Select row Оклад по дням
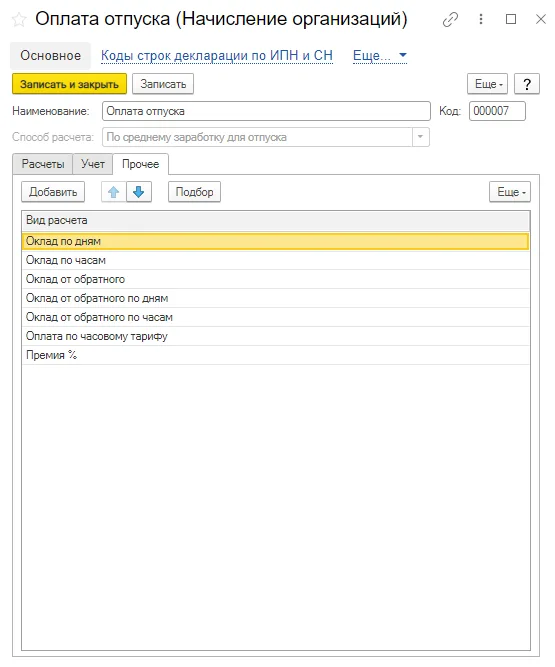Viewport: 555px width, 667px height. [276, 241]
